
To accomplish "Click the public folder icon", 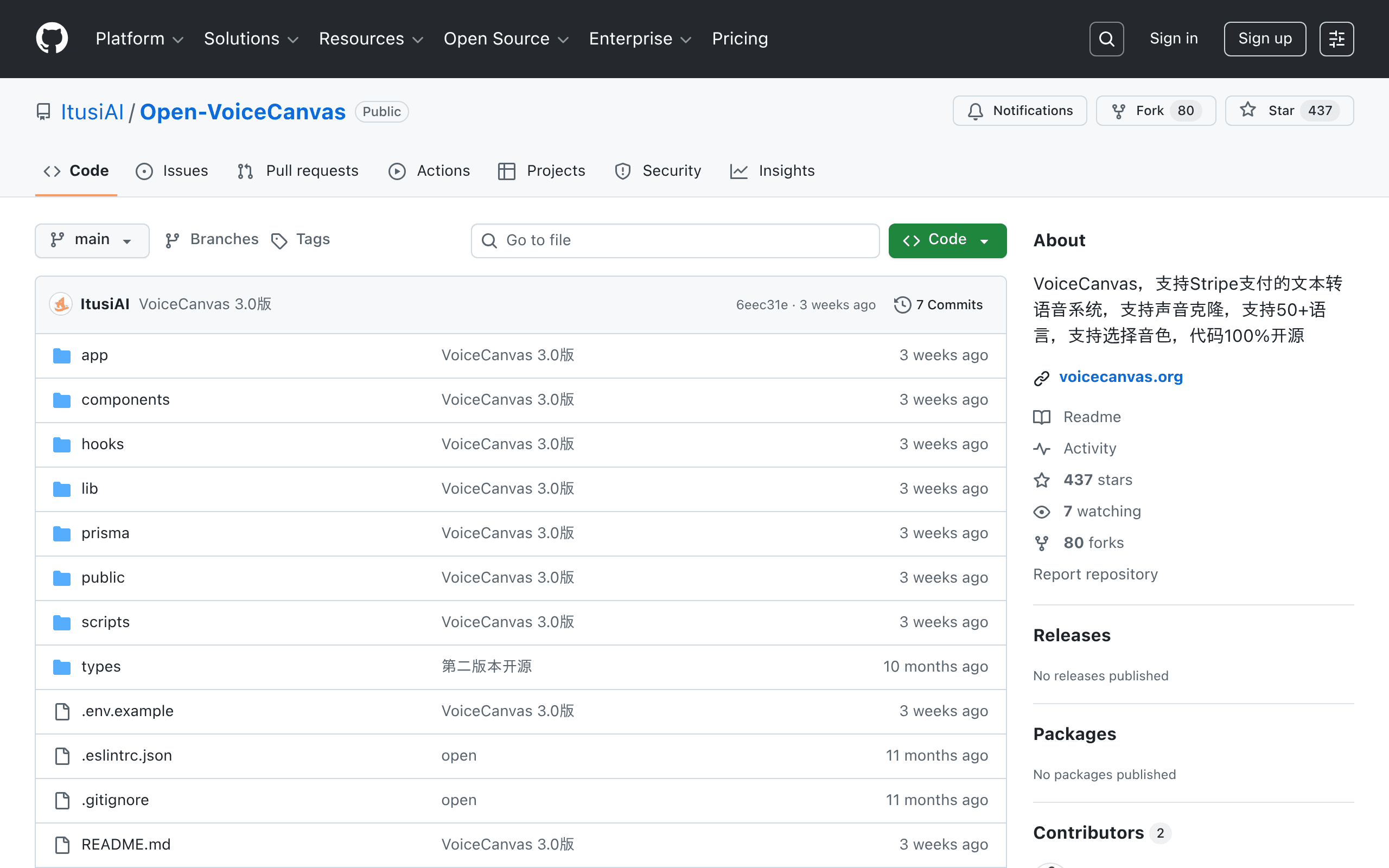I will point(62,578).
